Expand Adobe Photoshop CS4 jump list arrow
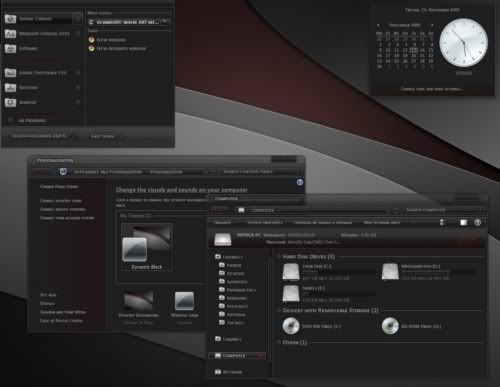 (x=77, y=73)
